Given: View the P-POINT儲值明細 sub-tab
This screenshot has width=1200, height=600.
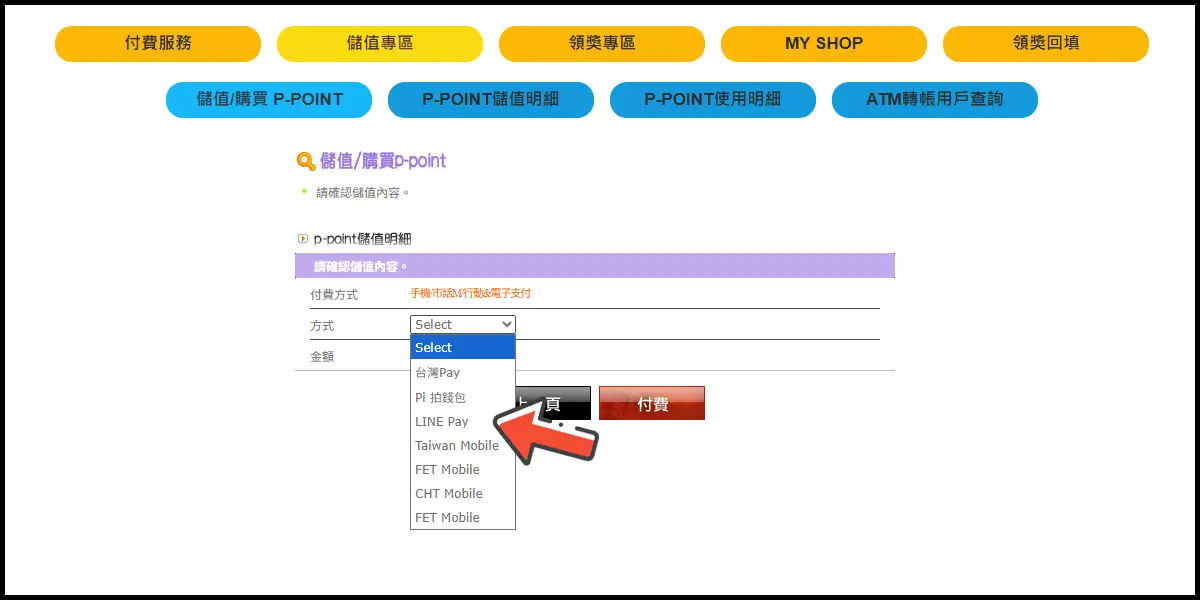Looking at the screenshot, I should (x=491, y=100).
